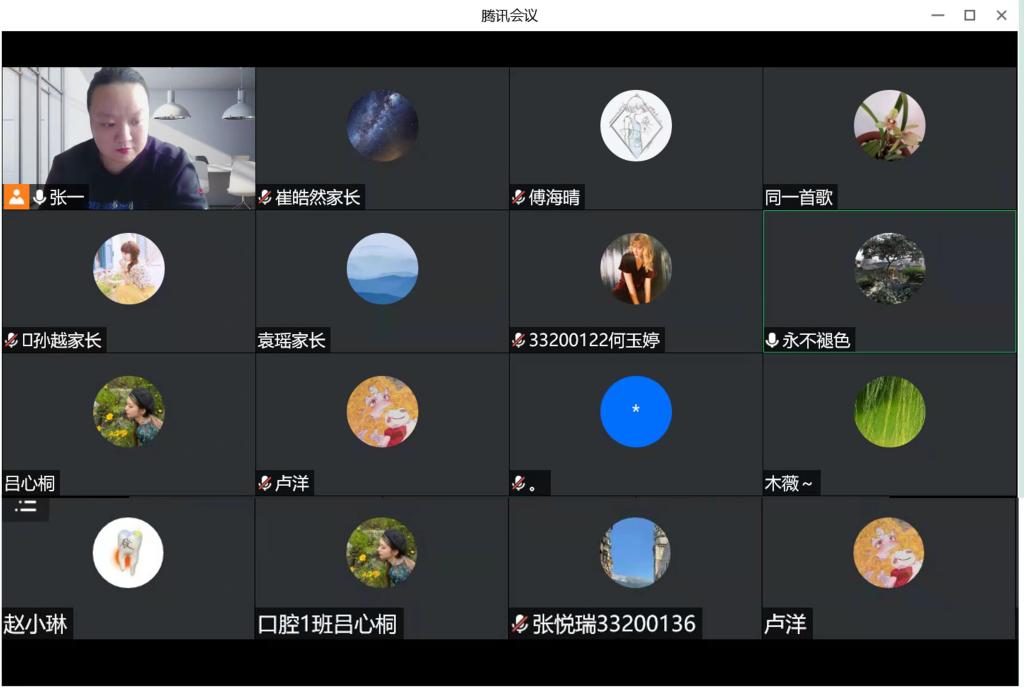Viewport: 1024px width, 687px height.
Task: Click the avatar above 吕心桐 in third row
Action: click(129, 411)
